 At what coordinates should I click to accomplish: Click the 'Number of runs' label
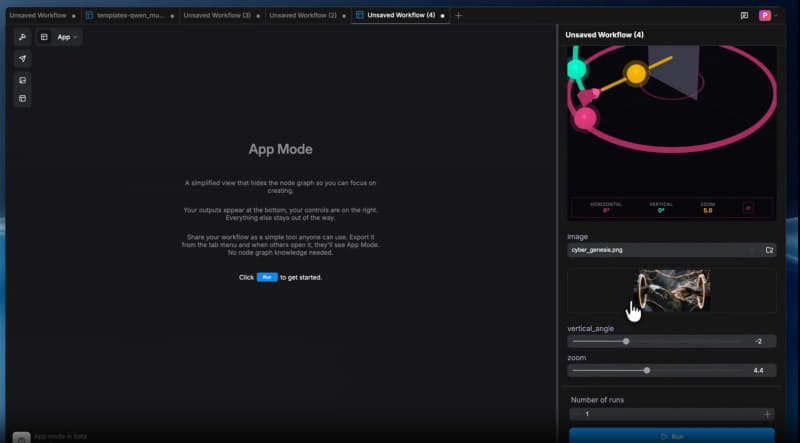[597, 400]
